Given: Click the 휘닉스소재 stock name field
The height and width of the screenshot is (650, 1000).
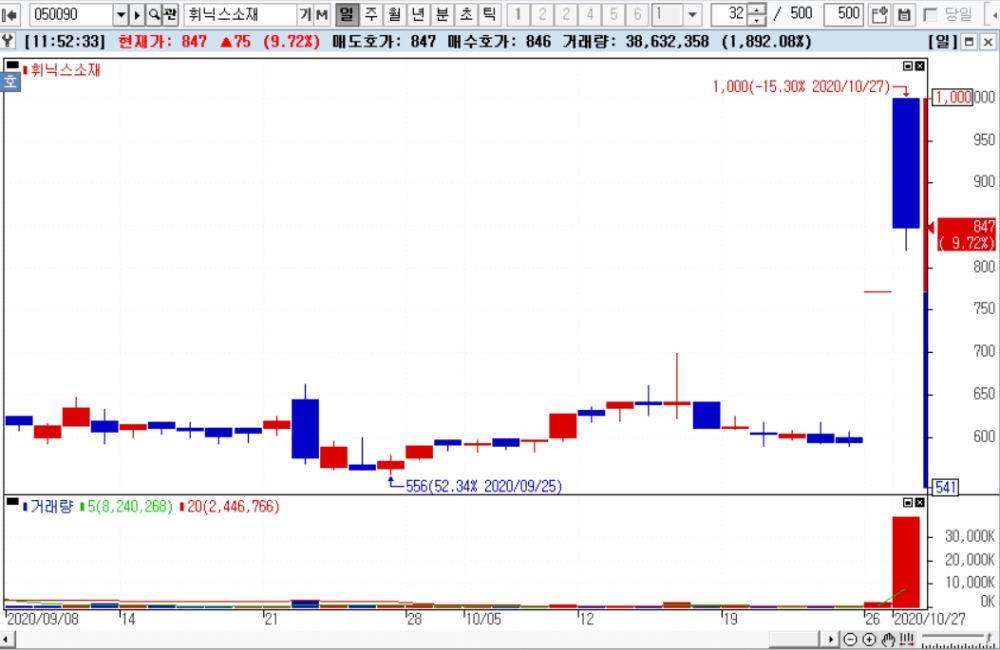Looking at the screenshot, I should click(240, 14).
